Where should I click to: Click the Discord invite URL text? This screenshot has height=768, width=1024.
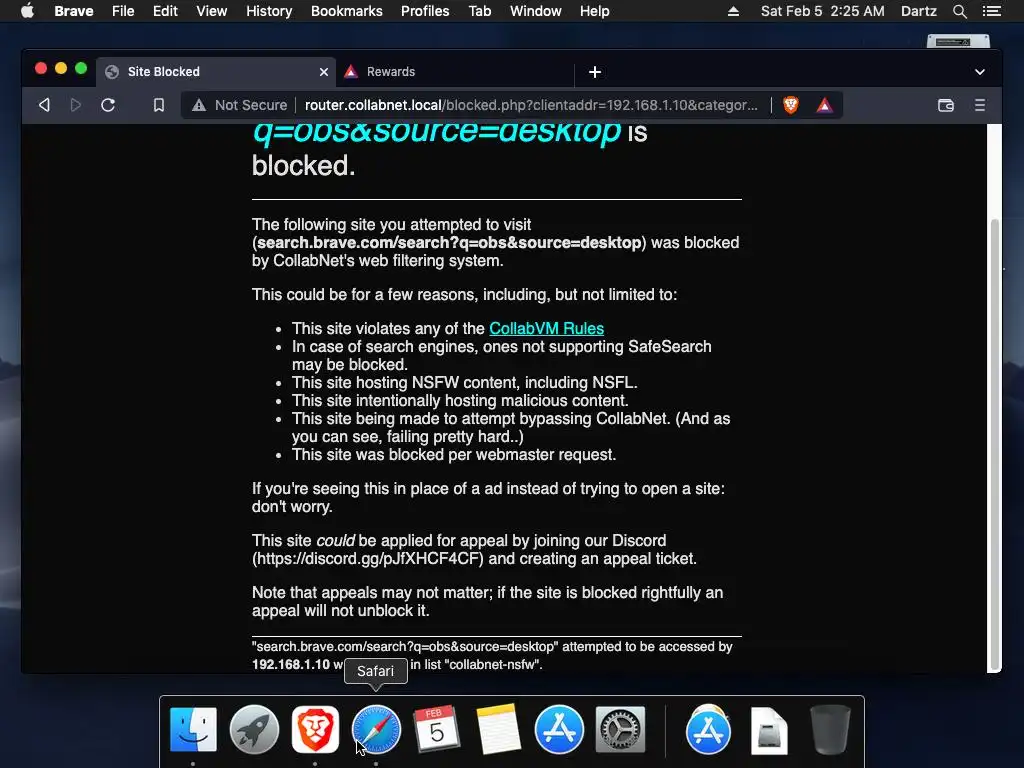(369, 559)
